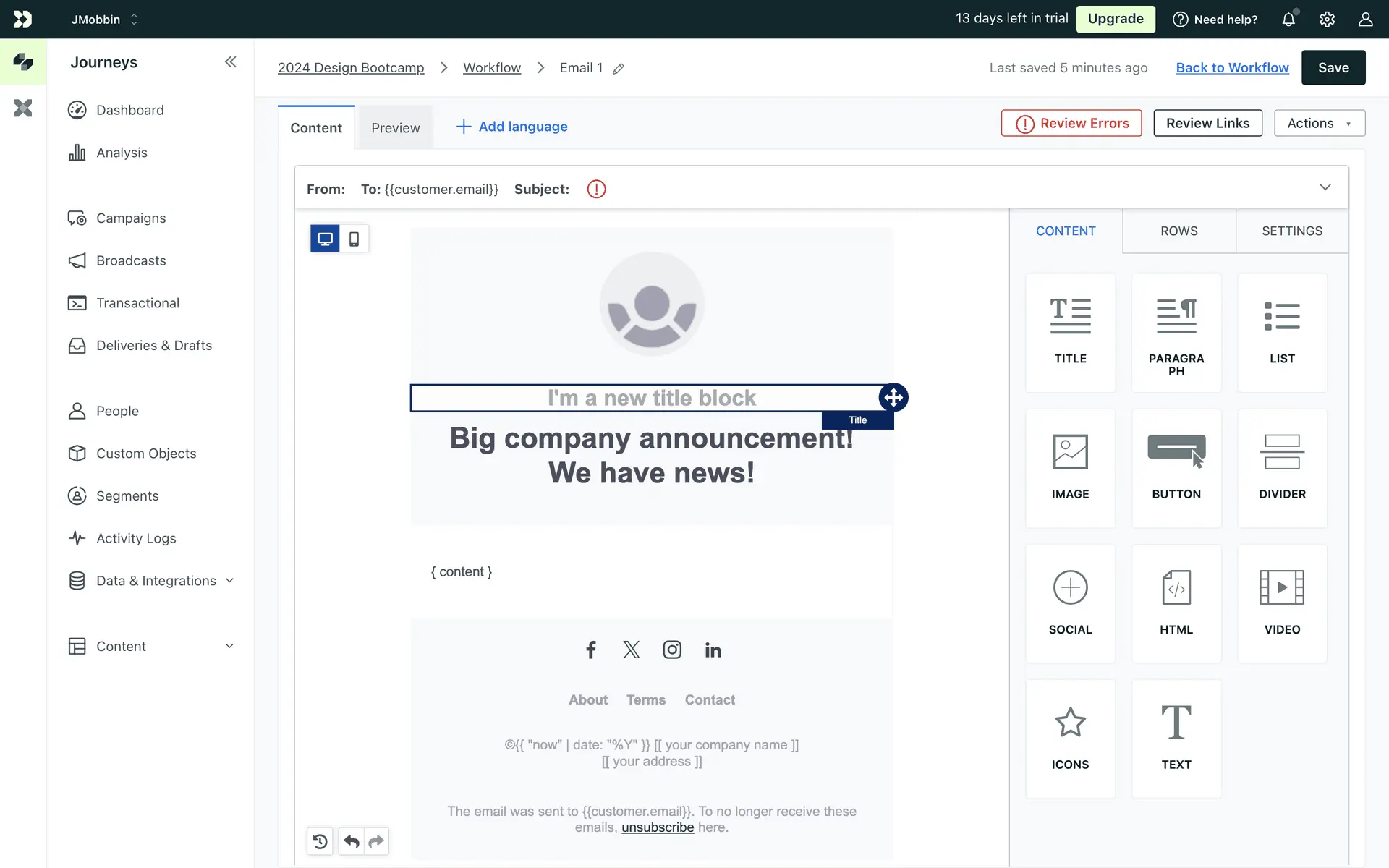This screenshot has width=1389, height=868.
Task: Select the Video content block
Action: pos(1282,603)
